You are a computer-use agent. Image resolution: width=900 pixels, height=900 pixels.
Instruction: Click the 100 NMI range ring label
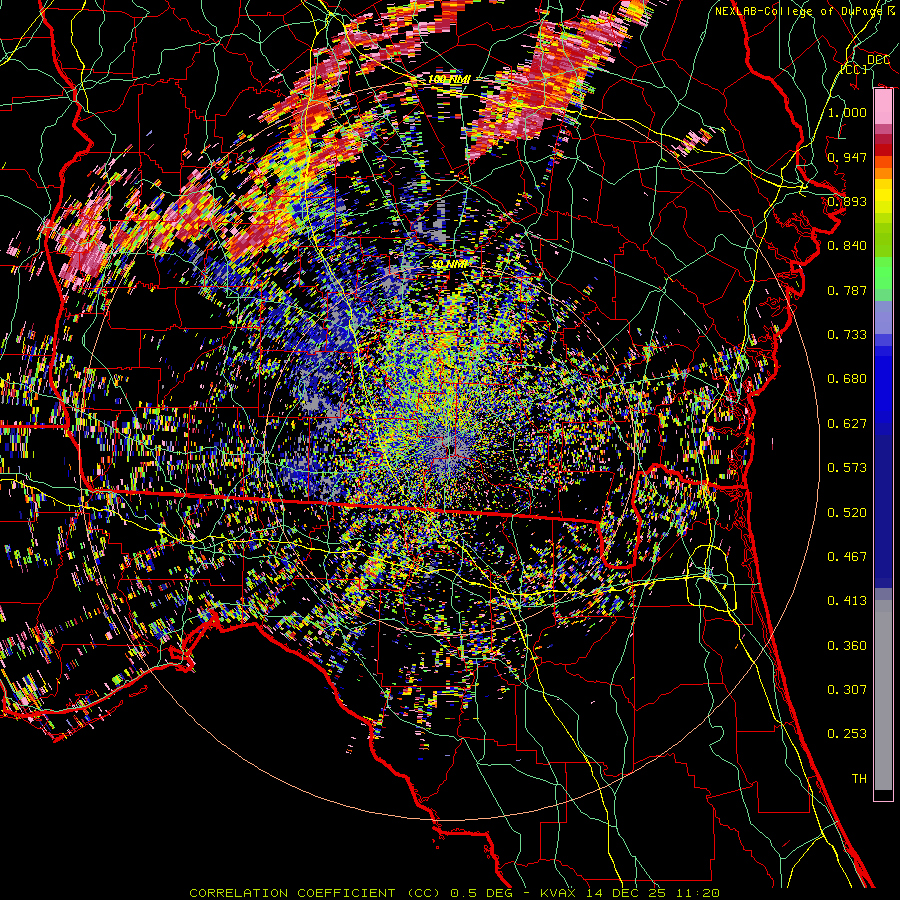point(448,79)
